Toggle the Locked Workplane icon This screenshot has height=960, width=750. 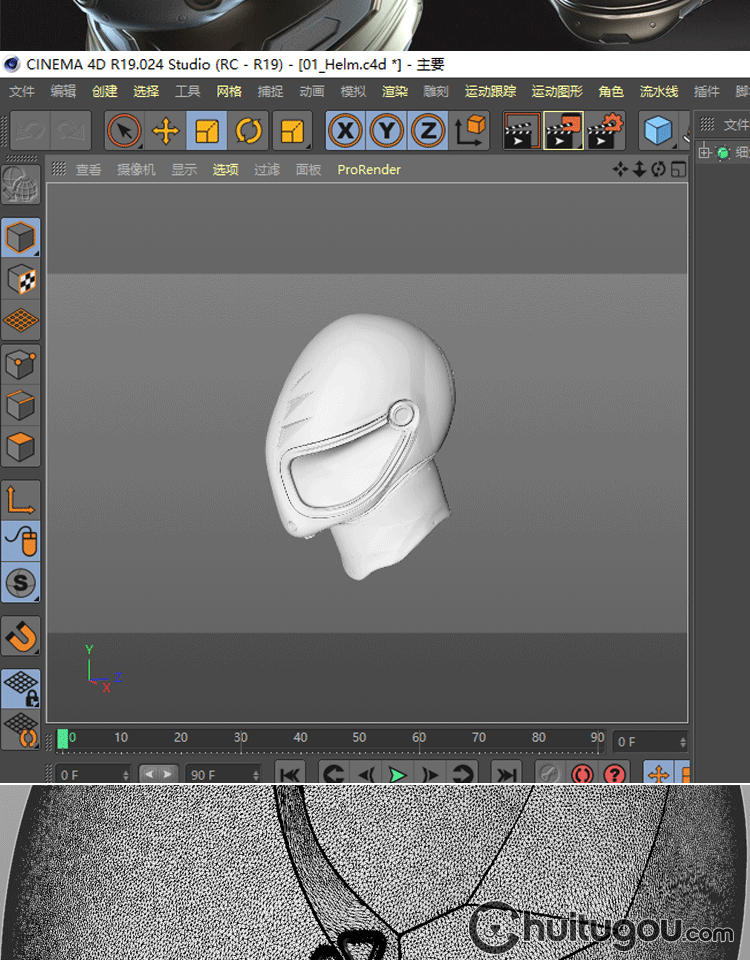pyautogui.click(x=21, y=688)
